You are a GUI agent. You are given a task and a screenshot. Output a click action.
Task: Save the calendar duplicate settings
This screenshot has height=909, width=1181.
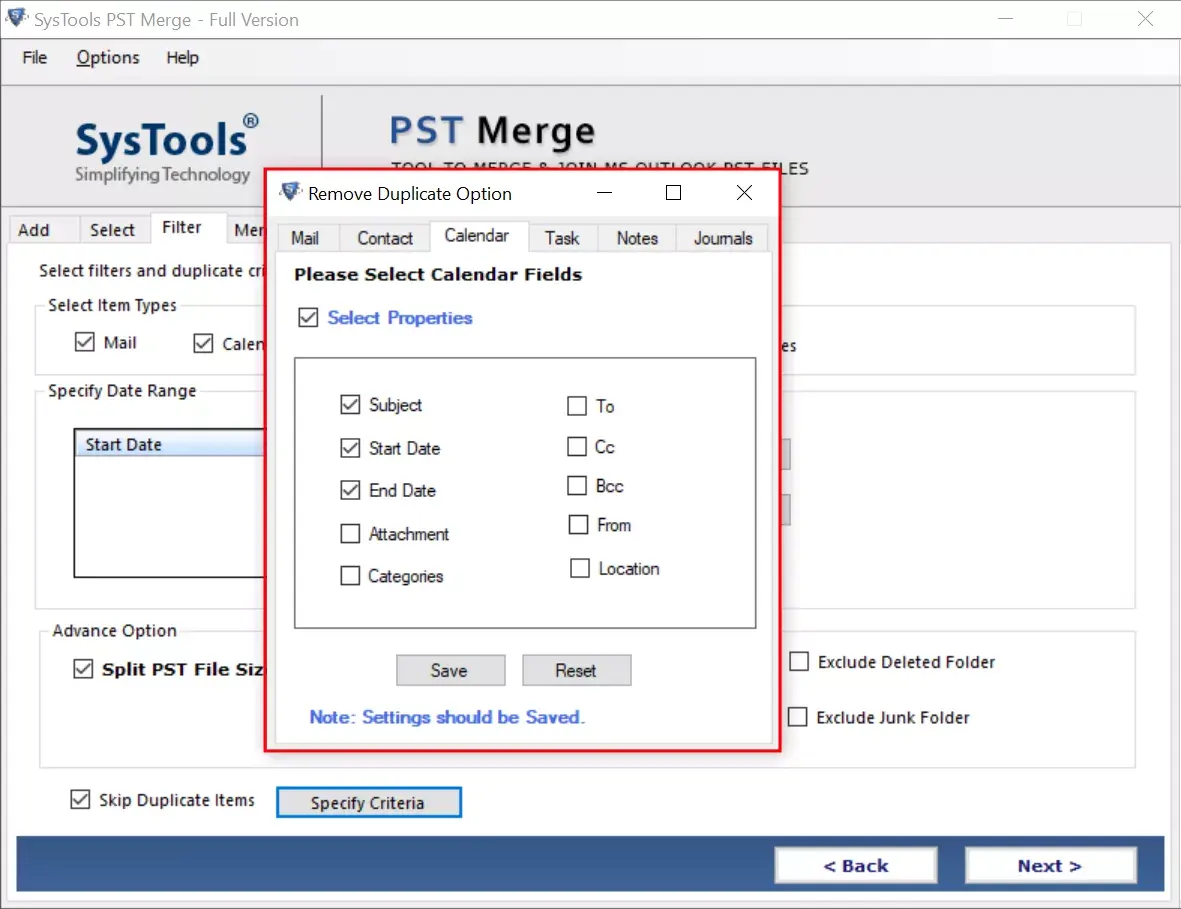tap(450, 670)
